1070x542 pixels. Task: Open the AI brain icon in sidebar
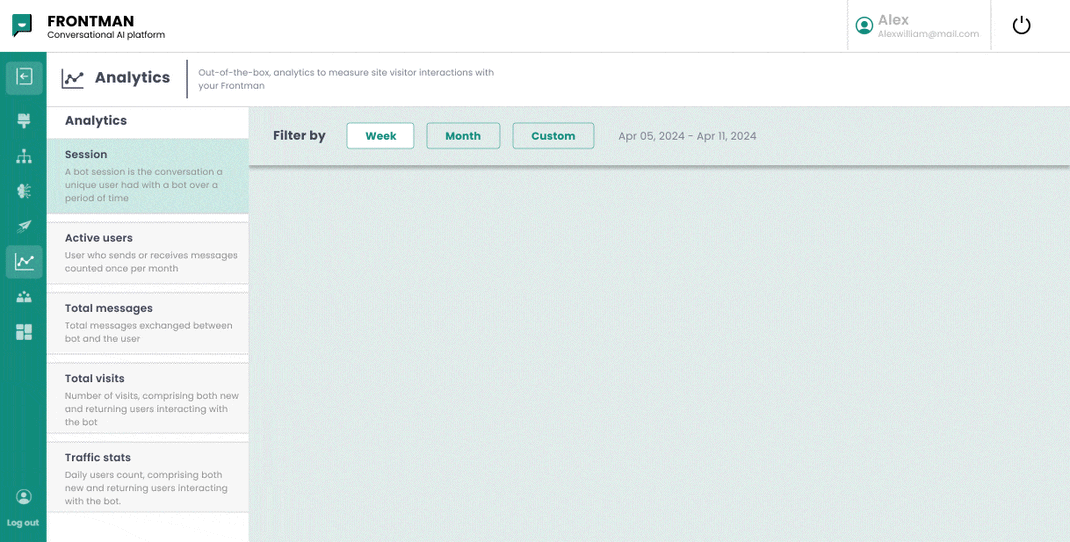(24, 191)
